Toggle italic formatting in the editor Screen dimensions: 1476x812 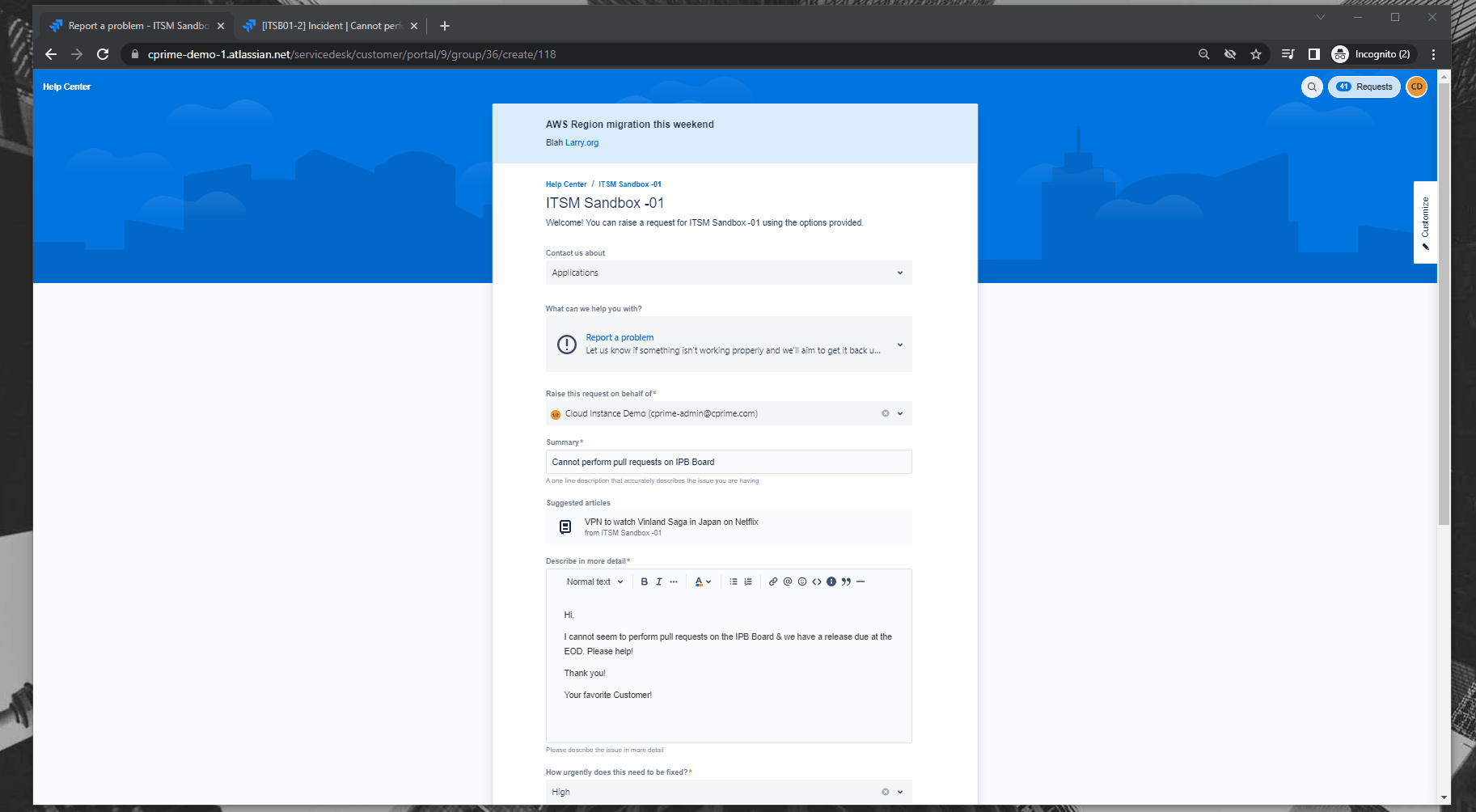(x=658, y=582)
